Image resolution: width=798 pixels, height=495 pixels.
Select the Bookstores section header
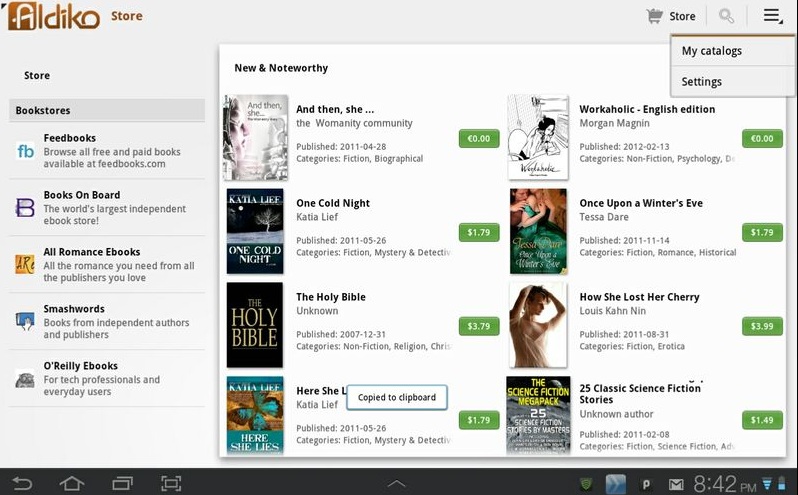click(107, 110)
